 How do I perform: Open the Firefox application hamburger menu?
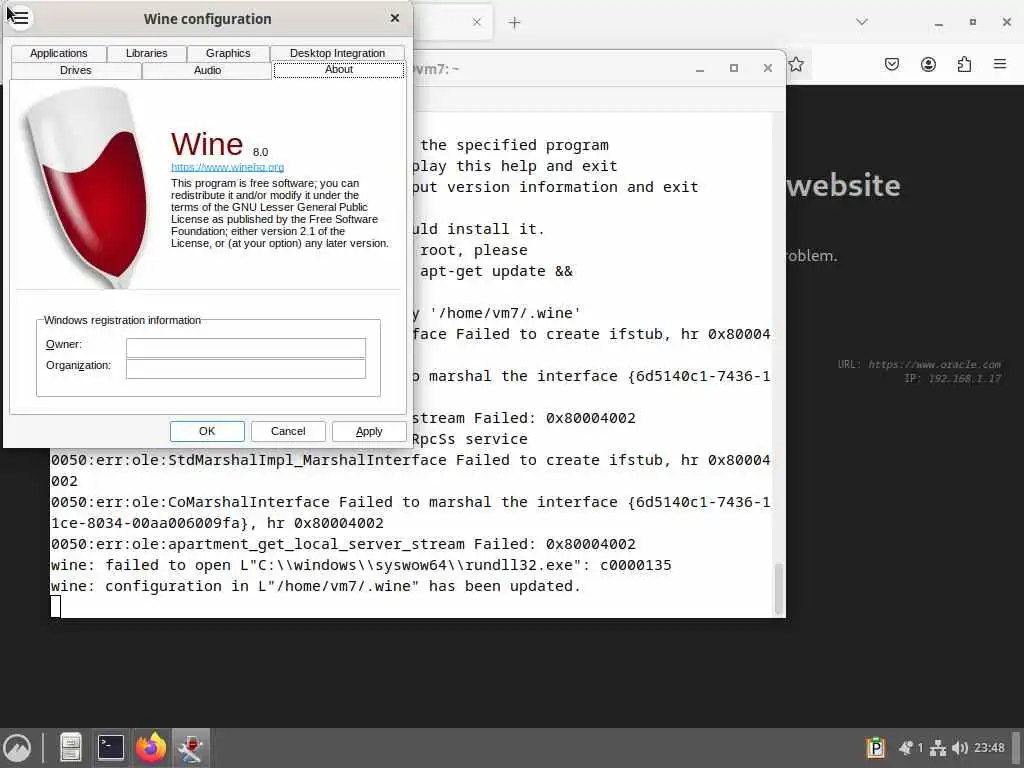pyautogui.click(x=1000, y=64)
